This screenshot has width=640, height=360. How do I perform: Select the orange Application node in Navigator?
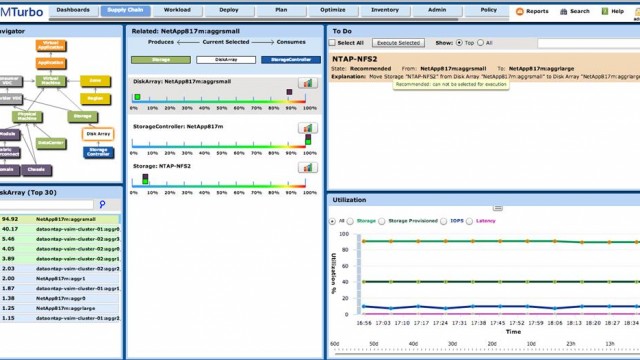[51, 63]
